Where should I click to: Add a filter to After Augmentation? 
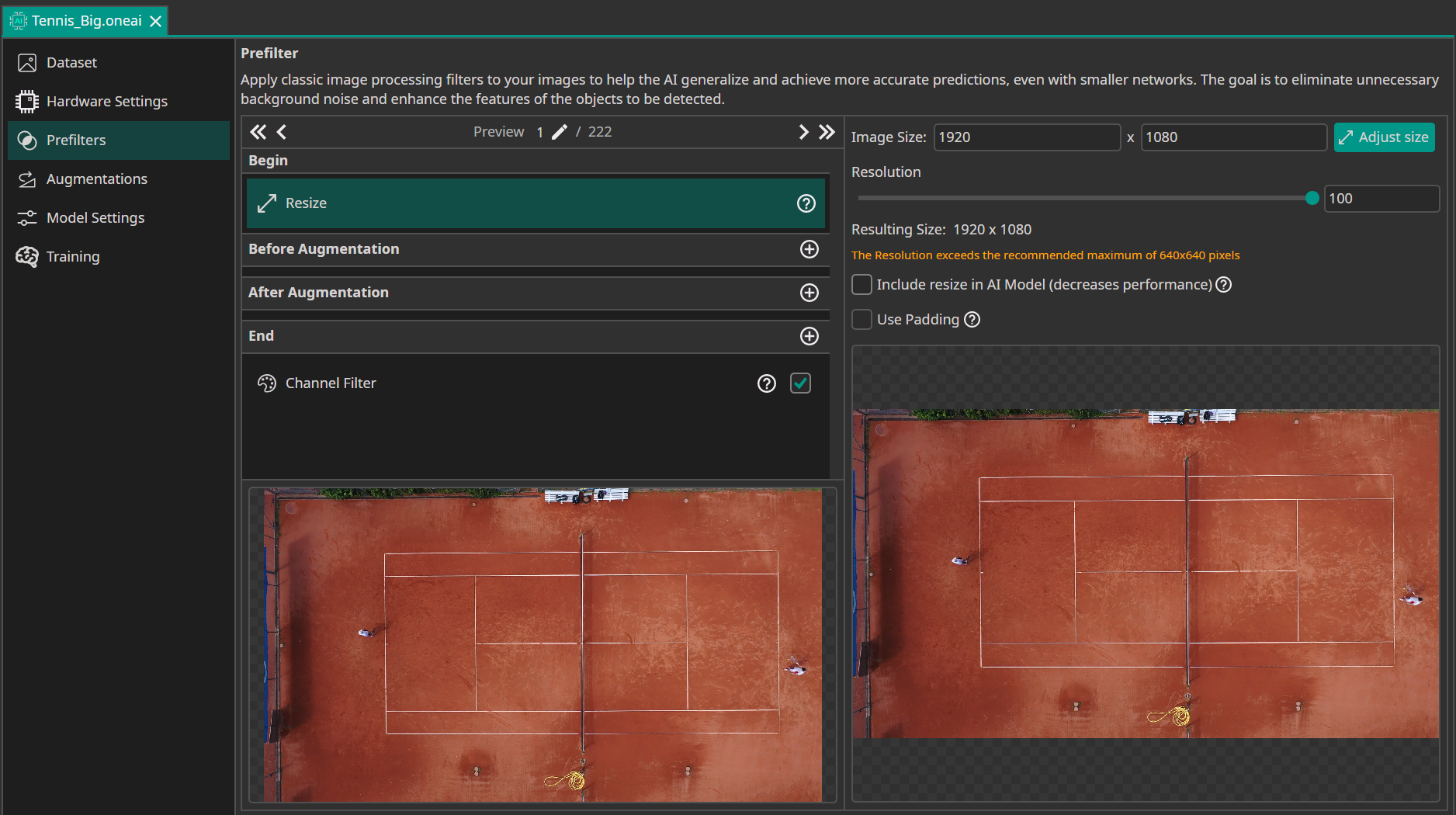[809, 293]
